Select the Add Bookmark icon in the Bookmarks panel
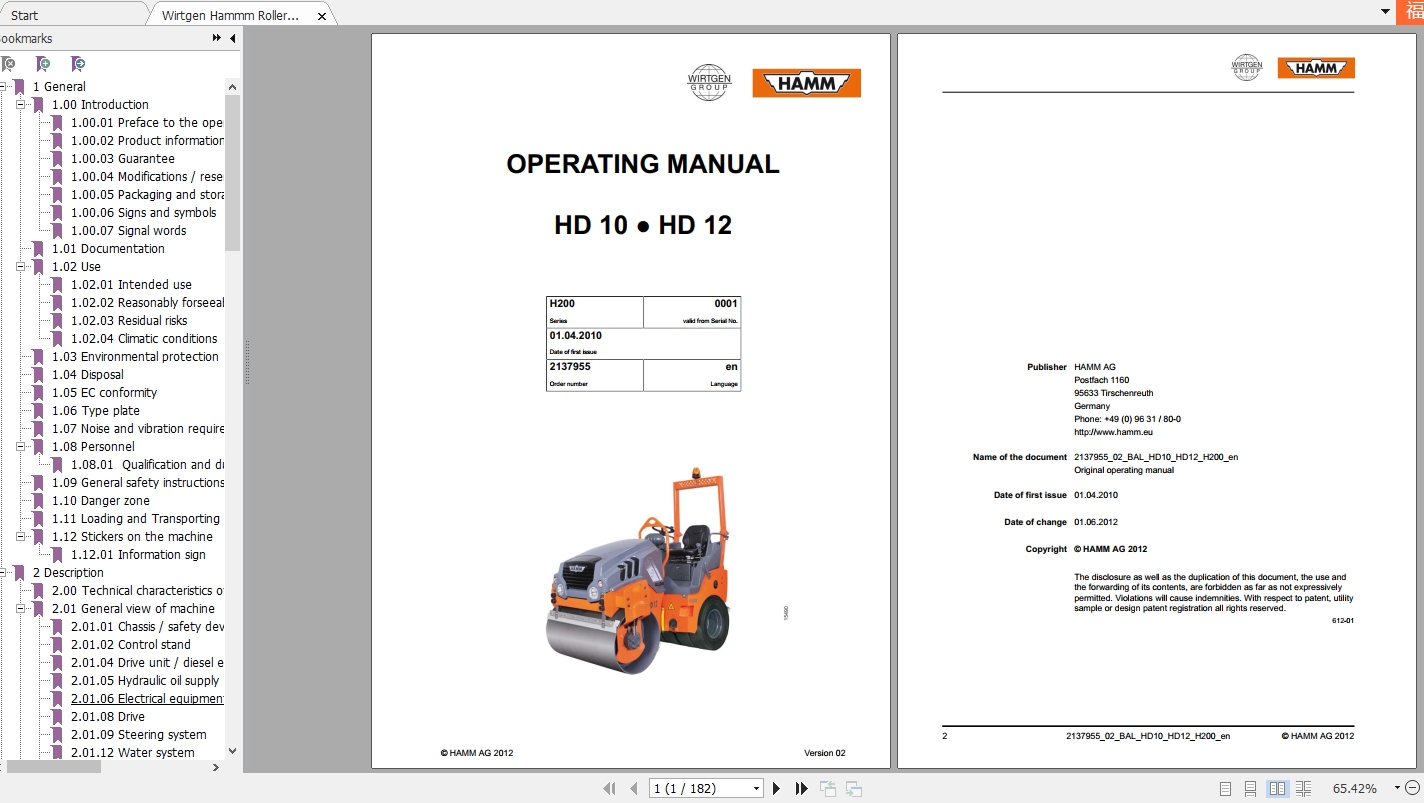The height and width of the screenshot is (803, 1424). [43, 63]
